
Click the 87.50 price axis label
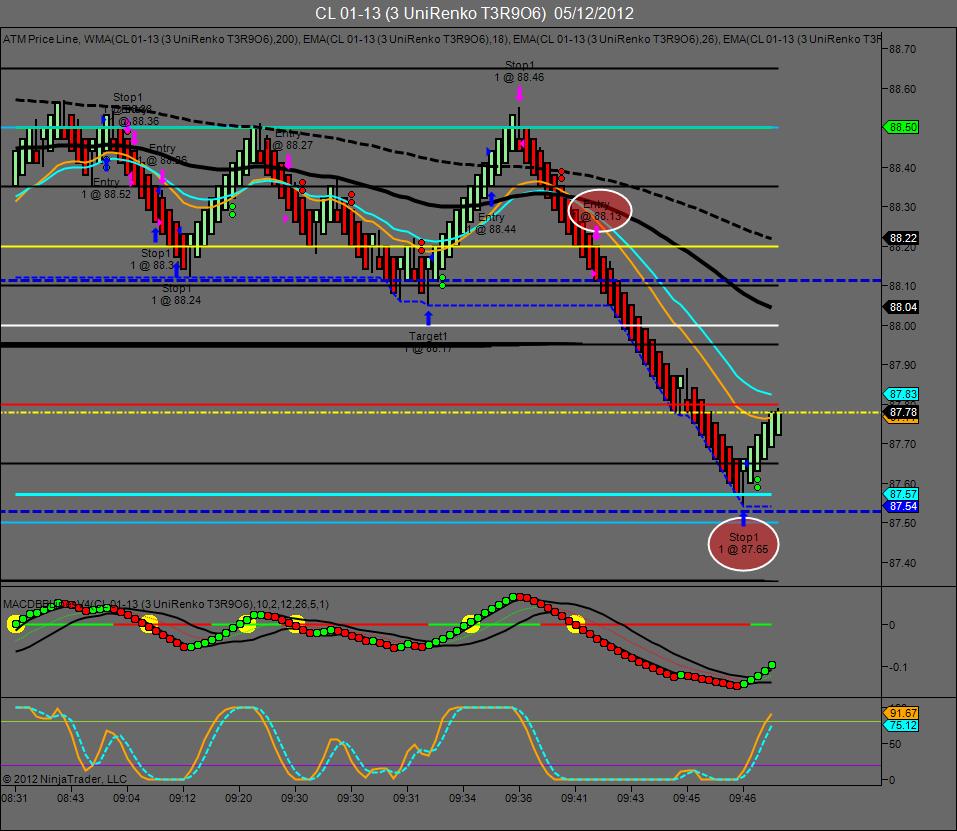click(x=902, y=523)
